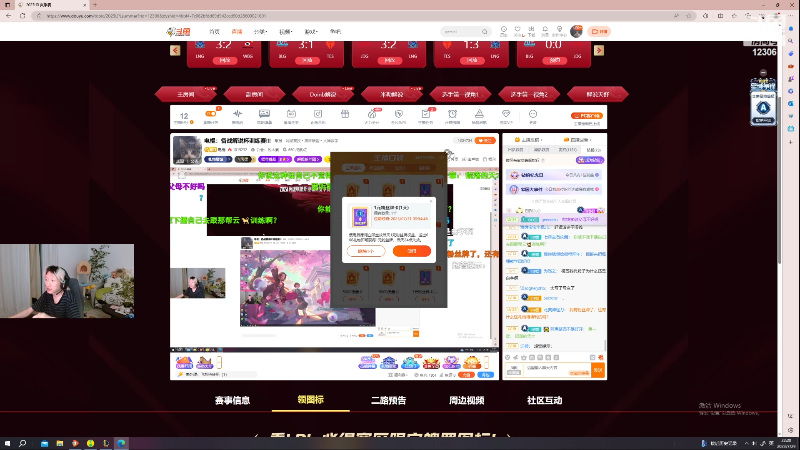Switch to the 社区互动 section tab
800x450 pixels.
point(544,401)
